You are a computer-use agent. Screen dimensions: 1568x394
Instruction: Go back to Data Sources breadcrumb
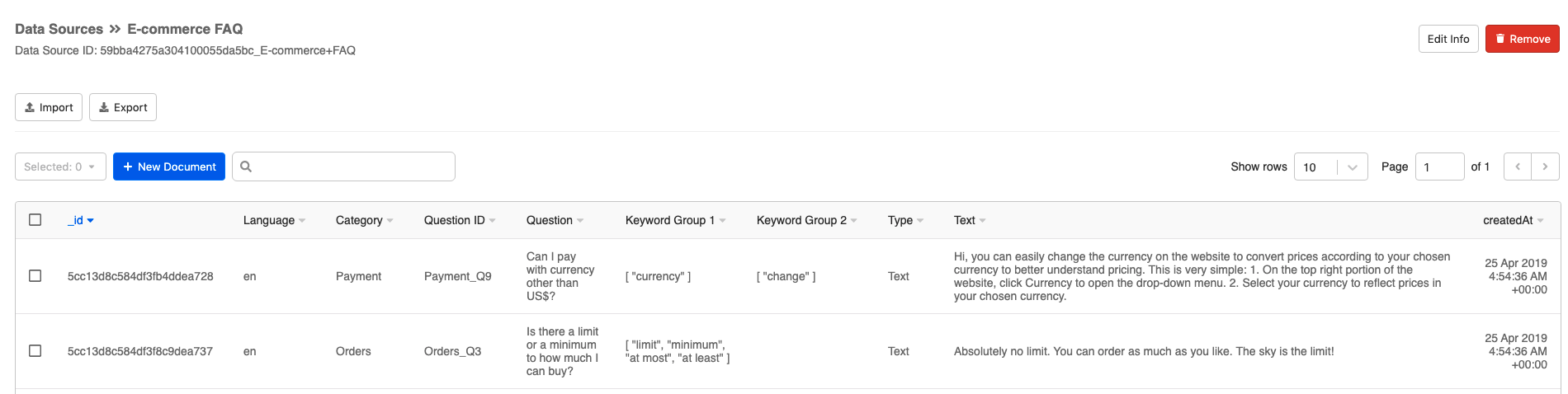(x=59, y=29)
